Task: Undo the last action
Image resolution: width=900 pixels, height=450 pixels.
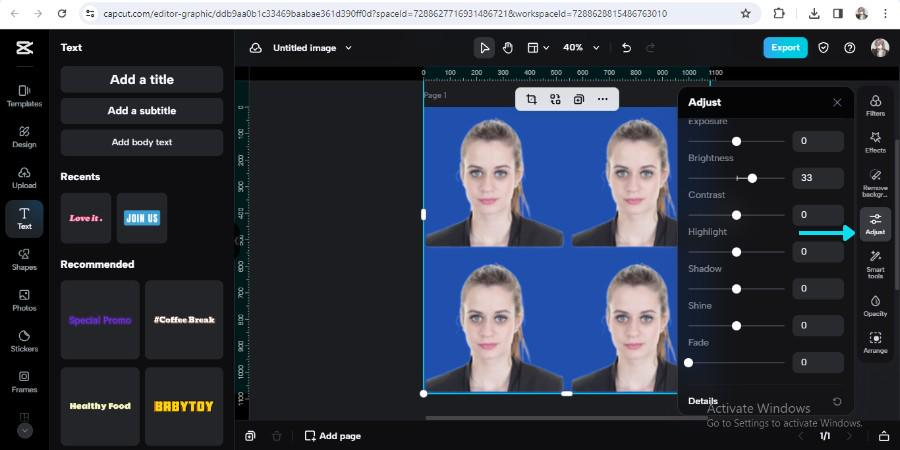Action: pos(626,48)
